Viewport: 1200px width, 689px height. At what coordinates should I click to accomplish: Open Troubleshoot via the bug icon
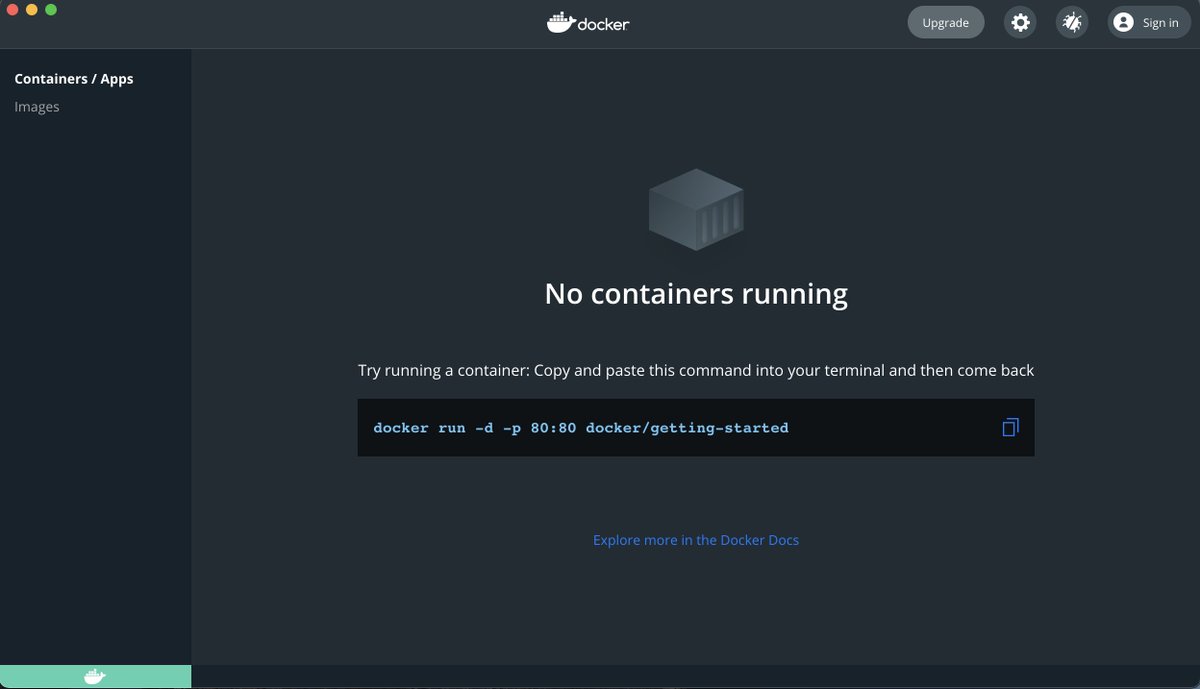tap(1072, 22)
